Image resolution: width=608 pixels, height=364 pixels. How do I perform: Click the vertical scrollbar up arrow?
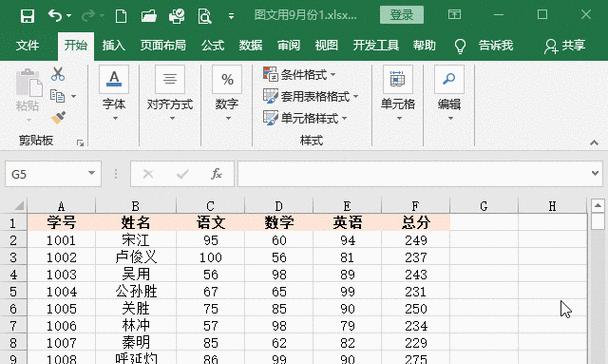[598, 205]
